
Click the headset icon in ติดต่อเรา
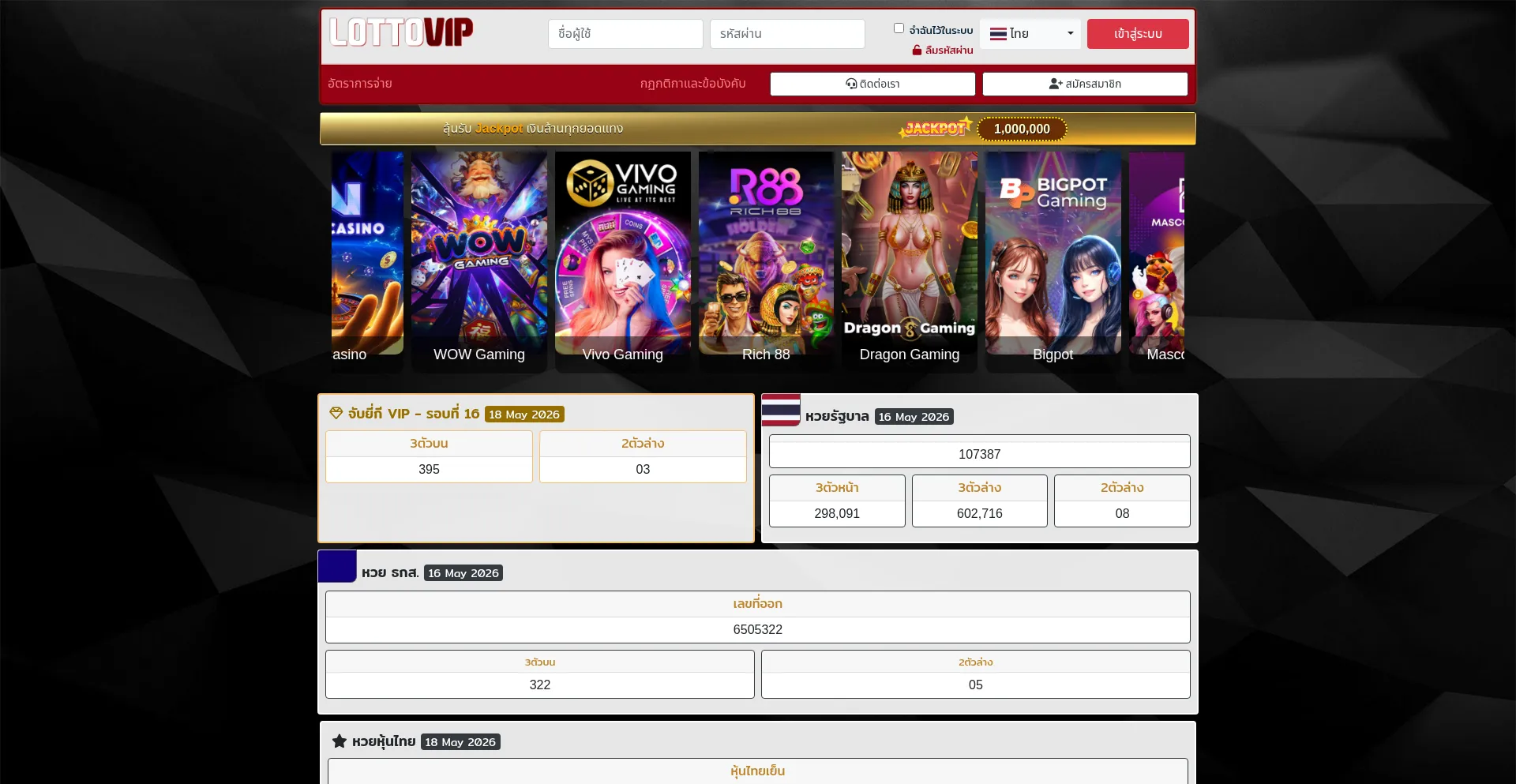[x=851, y=84]
